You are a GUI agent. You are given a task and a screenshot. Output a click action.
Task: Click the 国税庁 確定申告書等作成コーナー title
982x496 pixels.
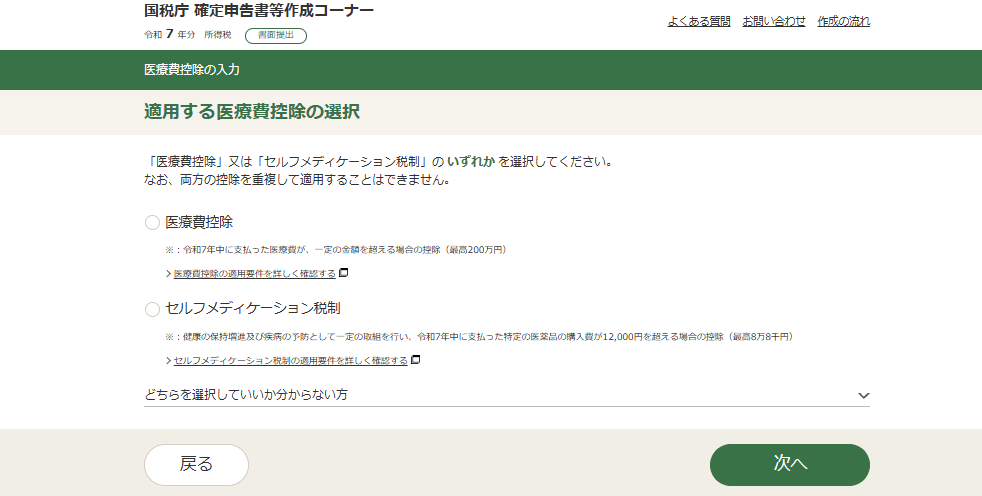(x=259, y=11)
